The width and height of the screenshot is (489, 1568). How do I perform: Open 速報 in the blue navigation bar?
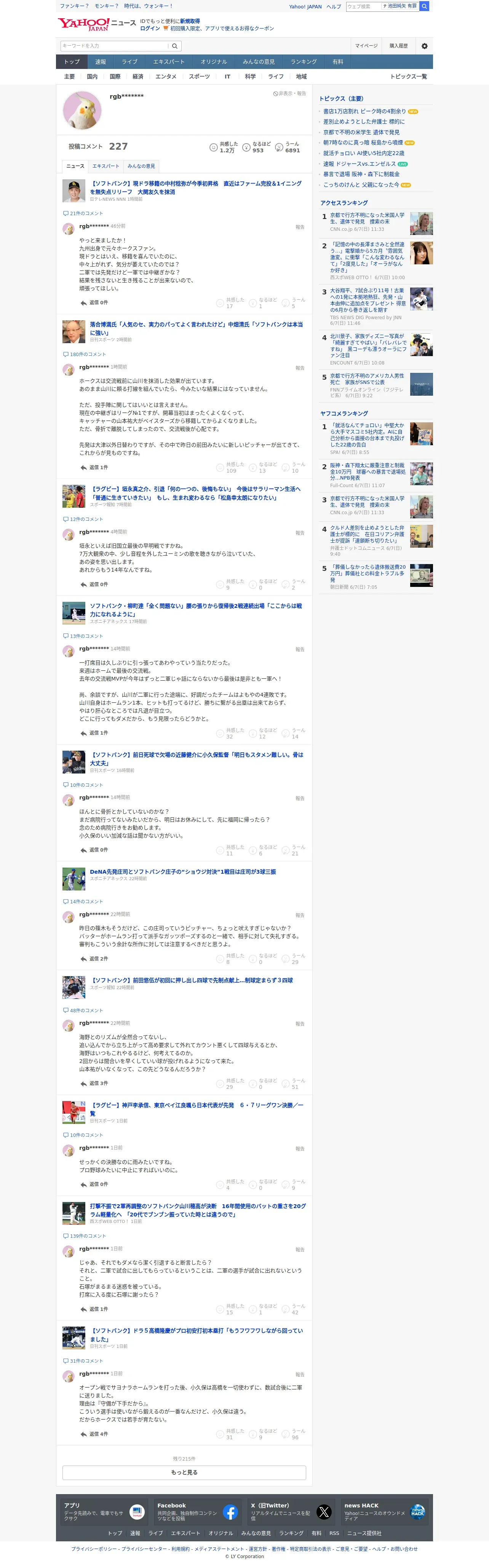(101, 61)
